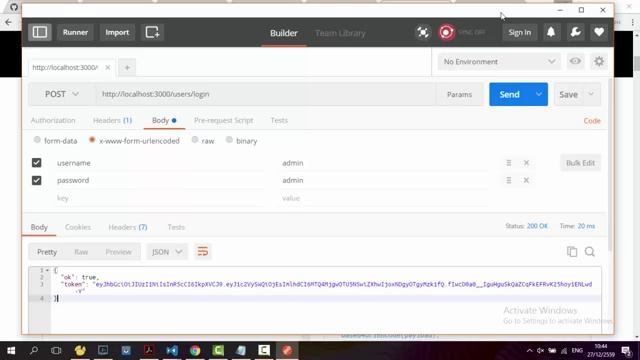Switch response view to Preview

[x=118, y=252]
